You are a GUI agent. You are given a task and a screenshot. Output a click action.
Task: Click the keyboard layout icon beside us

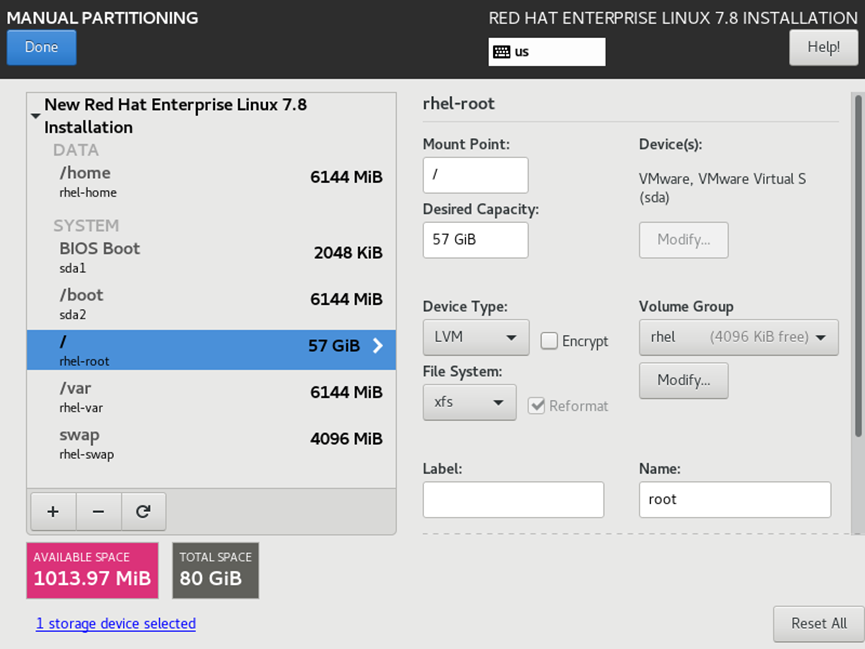[502, 52]
